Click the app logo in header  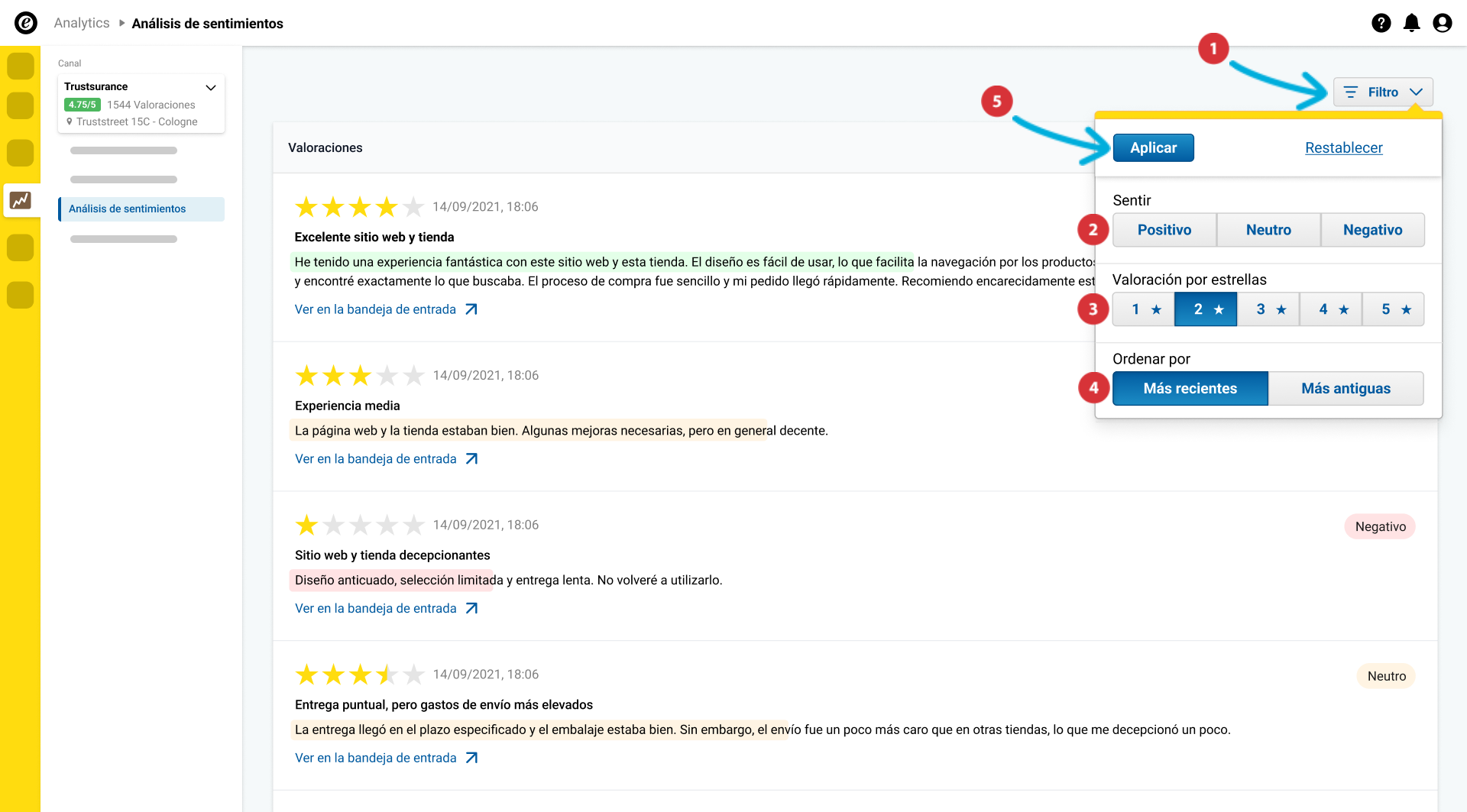(26, 23)
